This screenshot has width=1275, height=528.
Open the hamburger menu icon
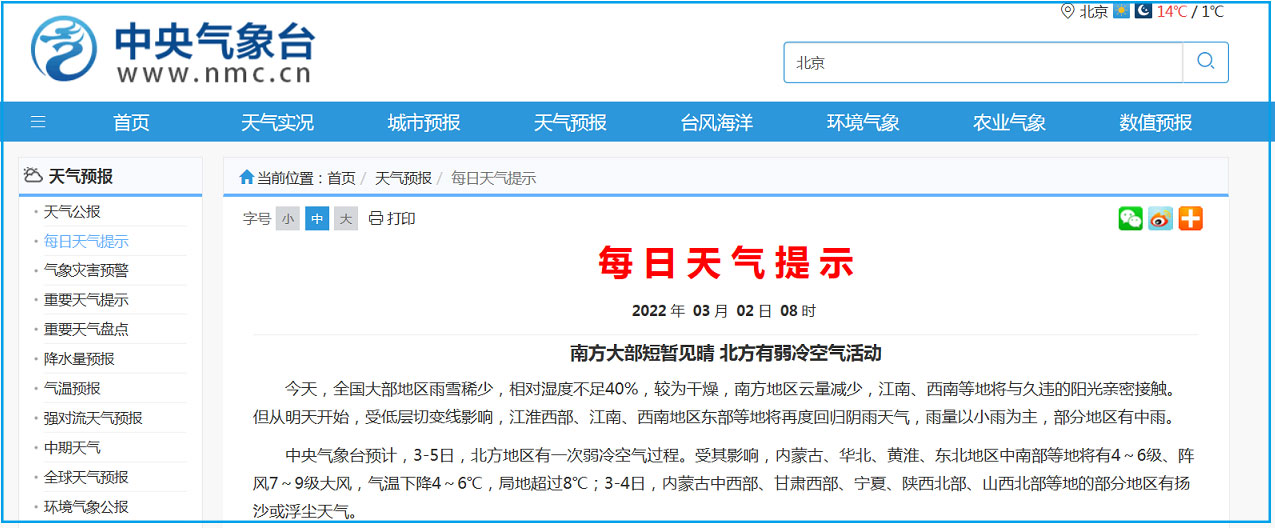[x=38, y=123]
